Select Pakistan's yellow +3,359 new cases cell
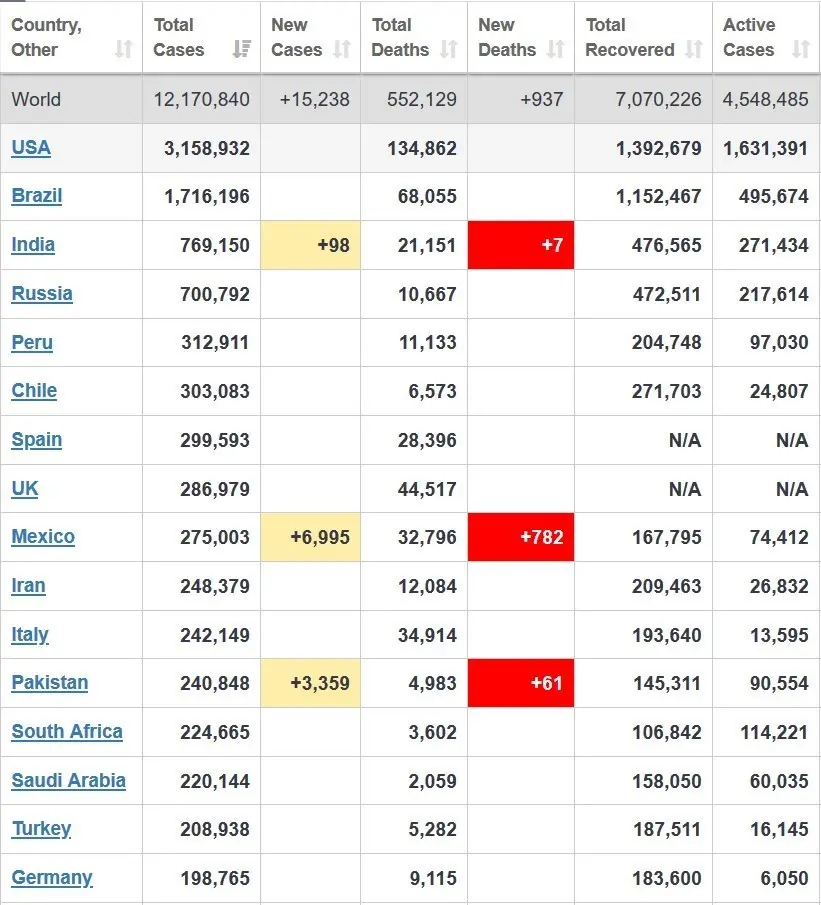 311,683
